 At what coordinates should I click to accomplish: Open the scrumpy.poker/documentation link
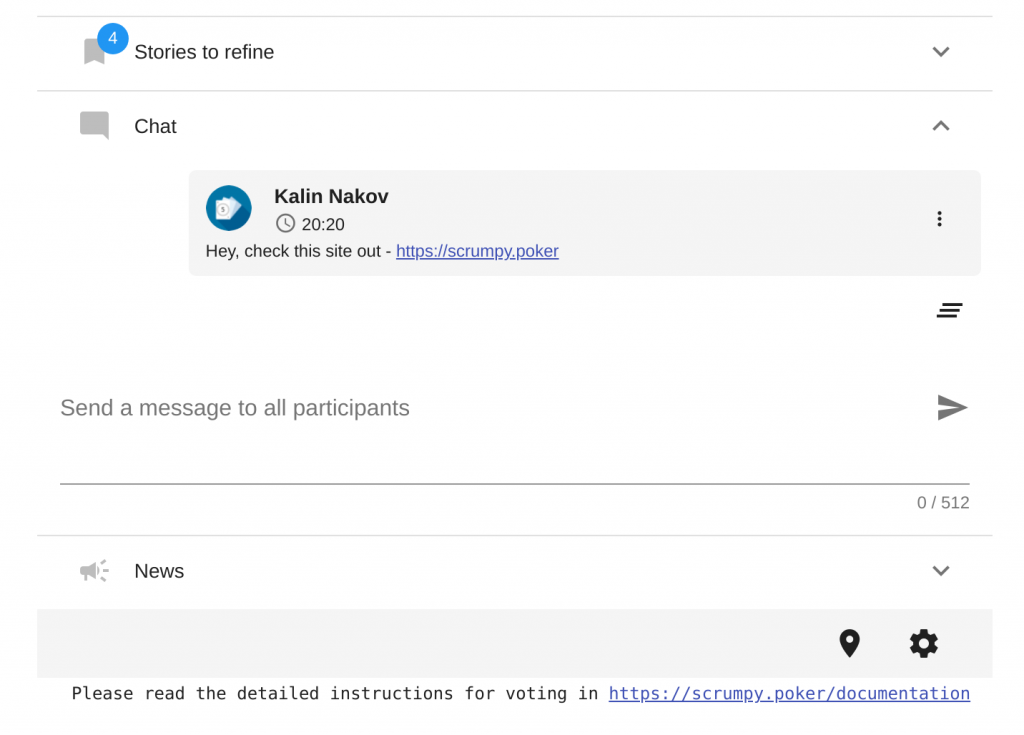789,693
